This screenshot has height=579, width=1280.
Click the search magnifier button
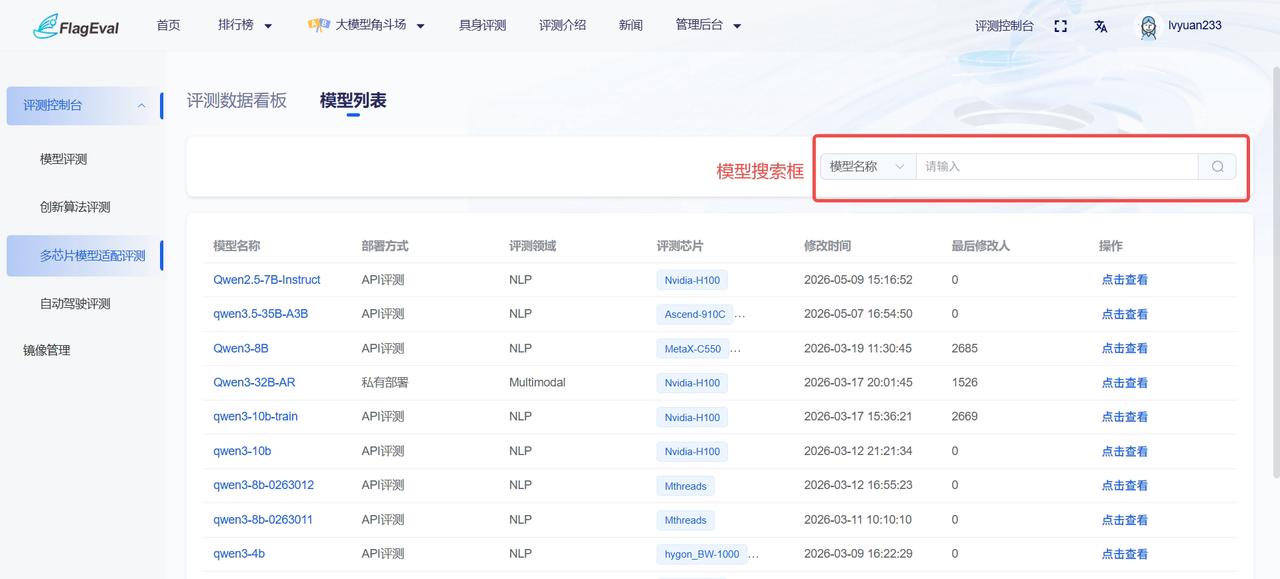pyautogui.click(x=1217, y=167)
